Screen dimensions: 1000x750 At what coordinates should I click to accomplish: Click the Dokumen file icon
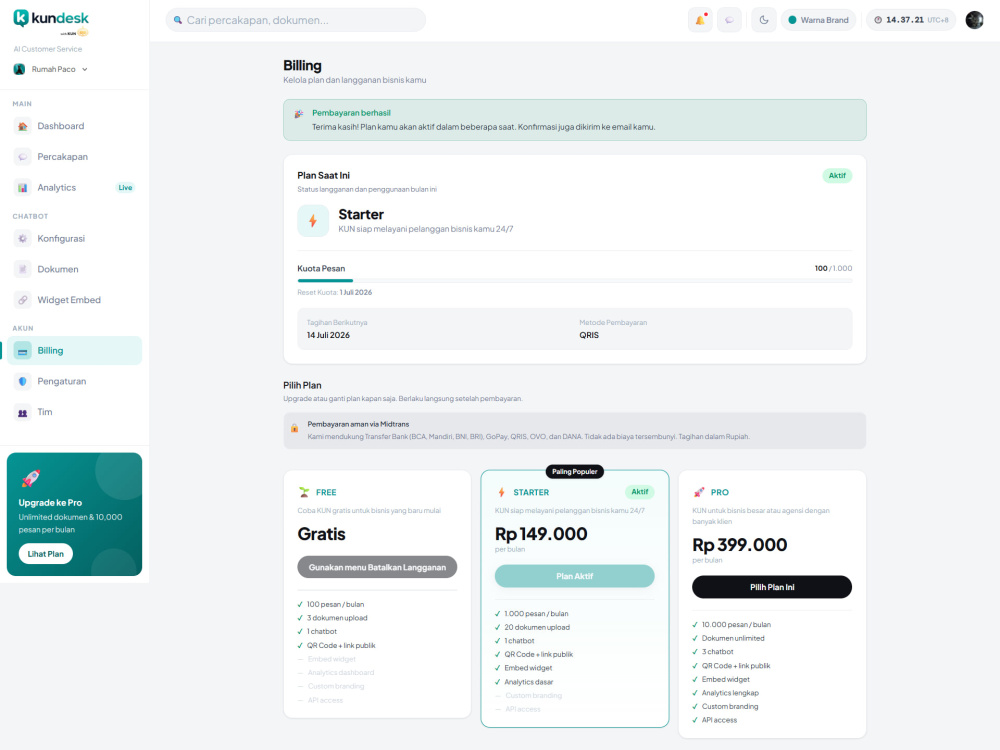22,269
